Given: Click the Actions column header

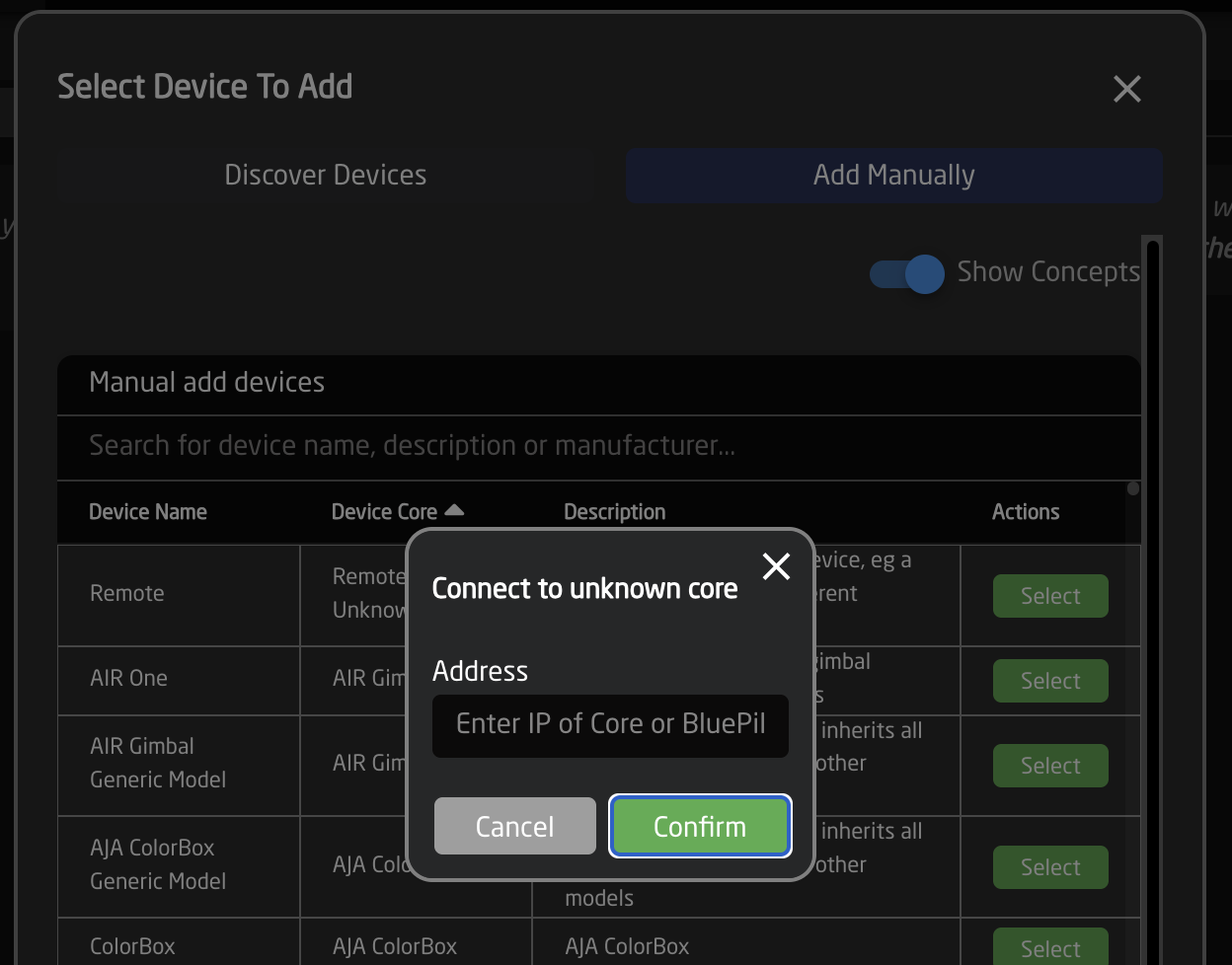Looking at the screenshot, I should (1025, 512).
